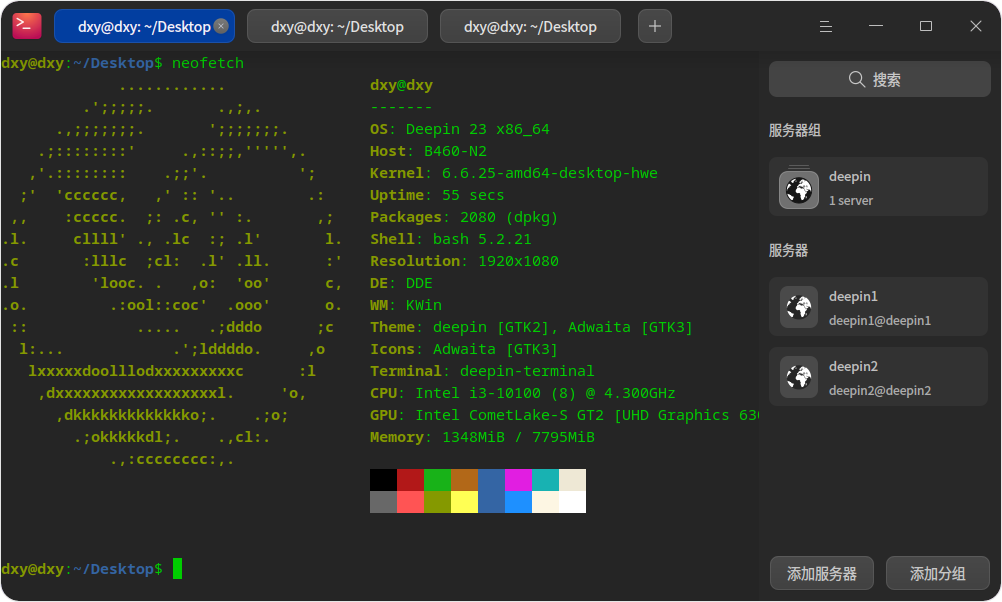1002x602 pixels.
Task: Click the teal color block
Action: (545, 480)
